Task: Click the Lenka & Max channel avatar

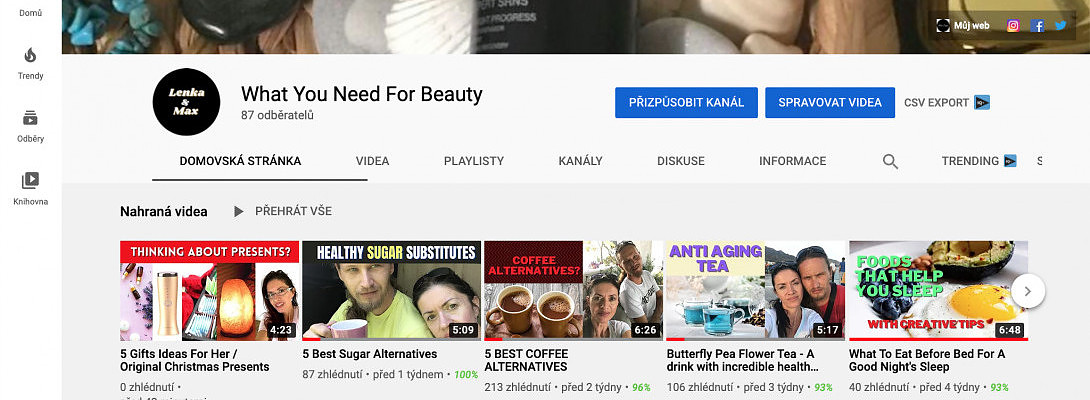Action: [x=186, y=102]
